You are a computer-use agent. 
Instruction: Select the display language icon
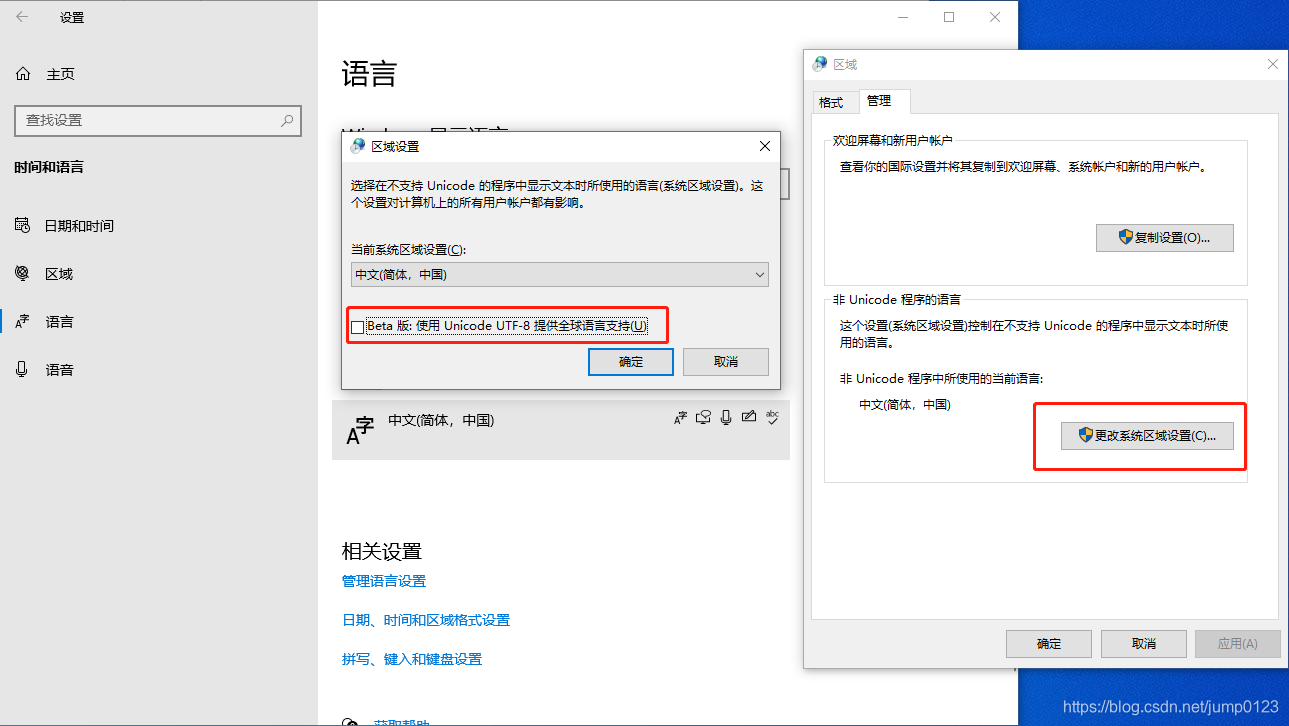(x=681, y=417)
